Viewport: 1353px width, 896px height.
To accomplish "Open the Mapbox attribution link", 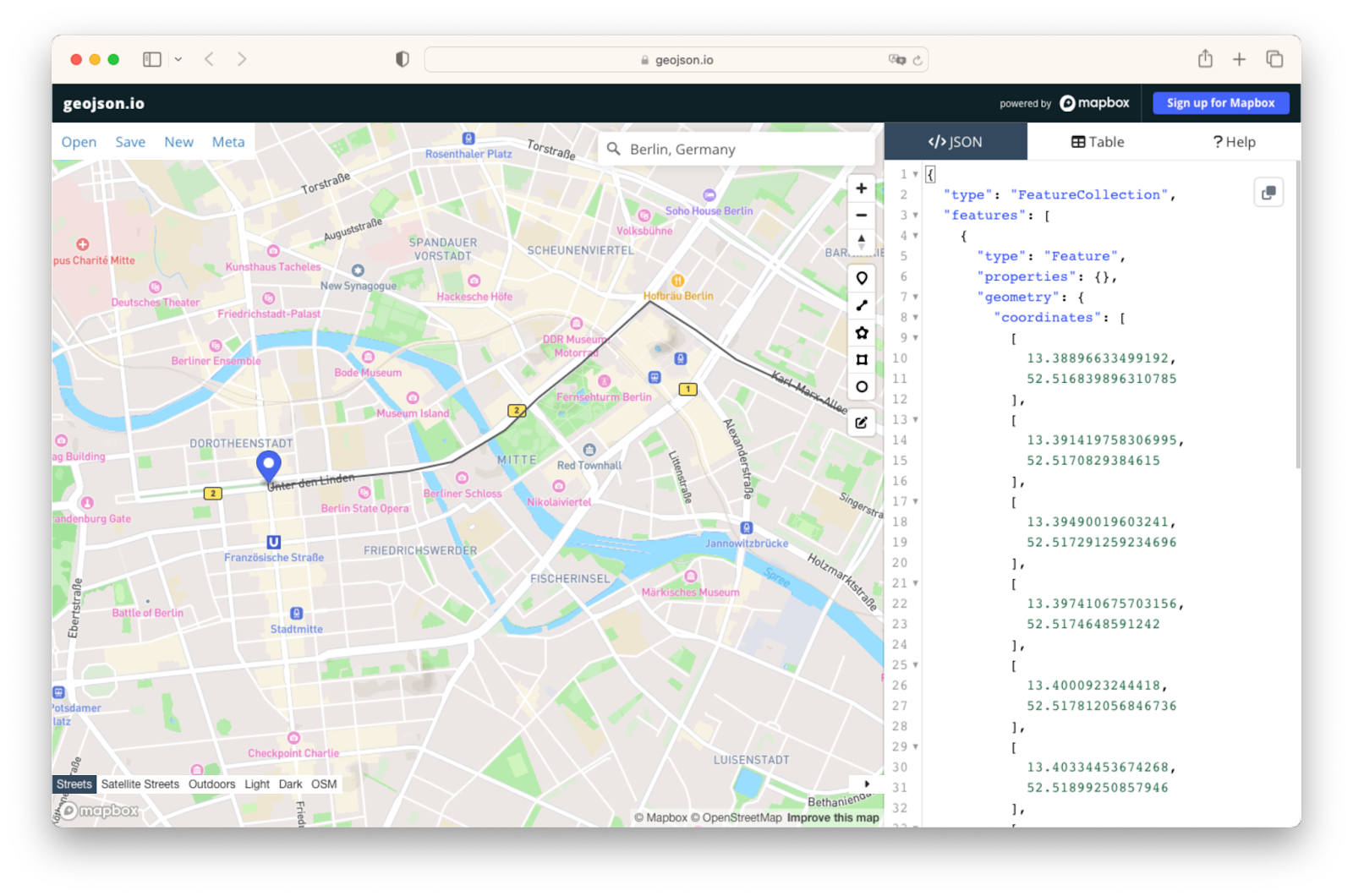I will pos(661,817).
